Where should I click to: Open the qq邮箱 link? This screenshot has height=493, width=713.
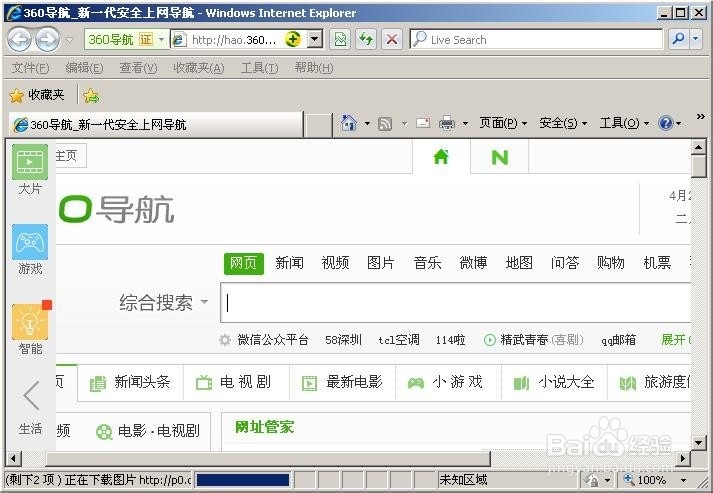[618, 340]
